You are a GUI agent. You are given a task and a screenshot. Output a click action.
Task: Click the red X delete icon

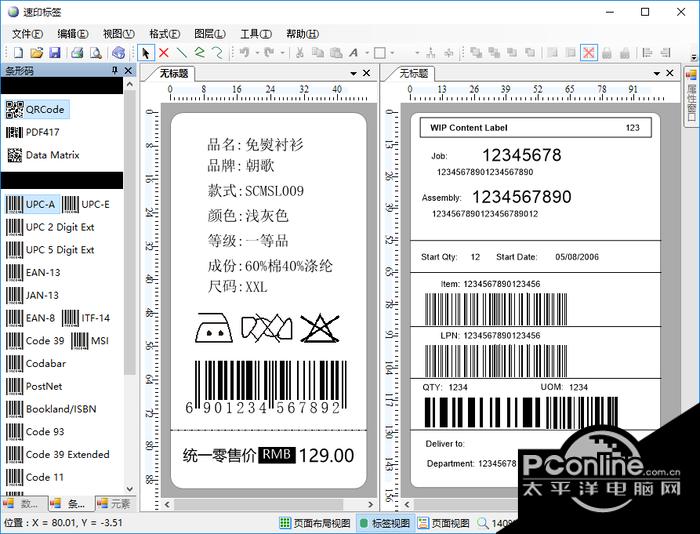pos(163,53)
